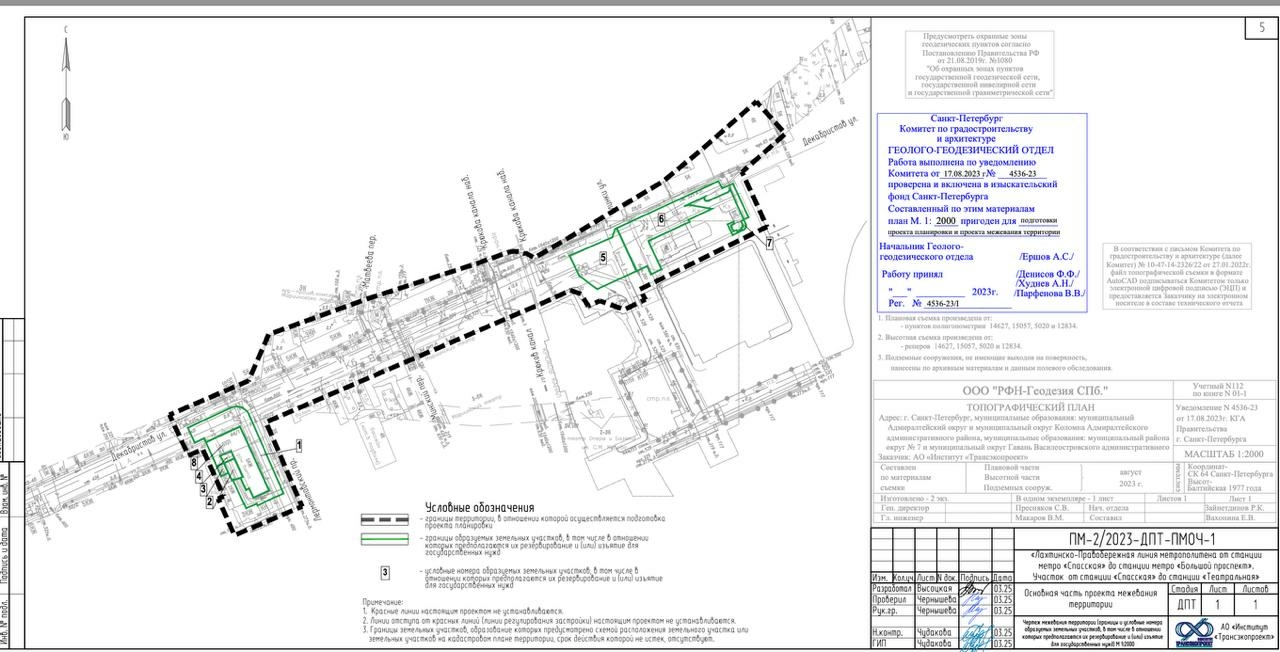Click the dashed black boundary legend sample

(x=384, y=521)
